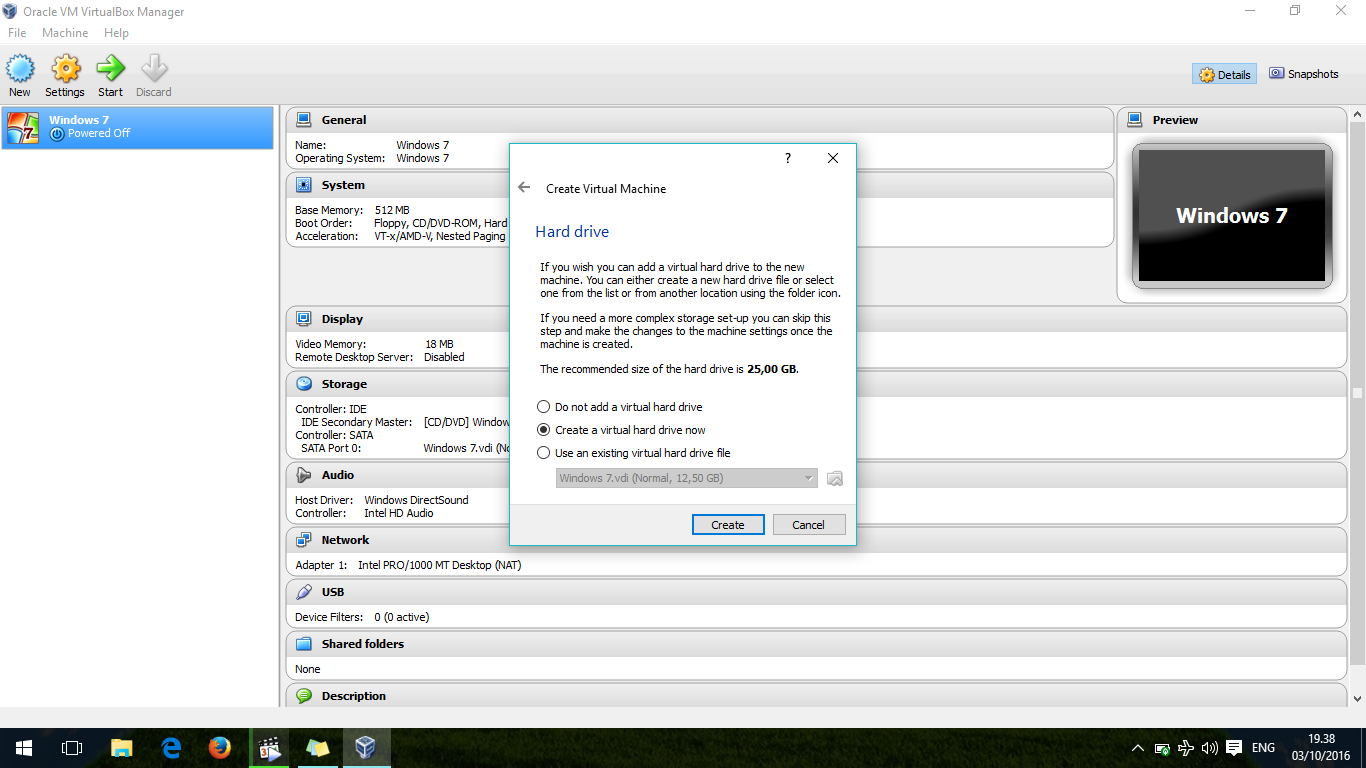Close the Create Virtual Machine dialog
This screenshot has width=1366, height=768.
[833, 158]
